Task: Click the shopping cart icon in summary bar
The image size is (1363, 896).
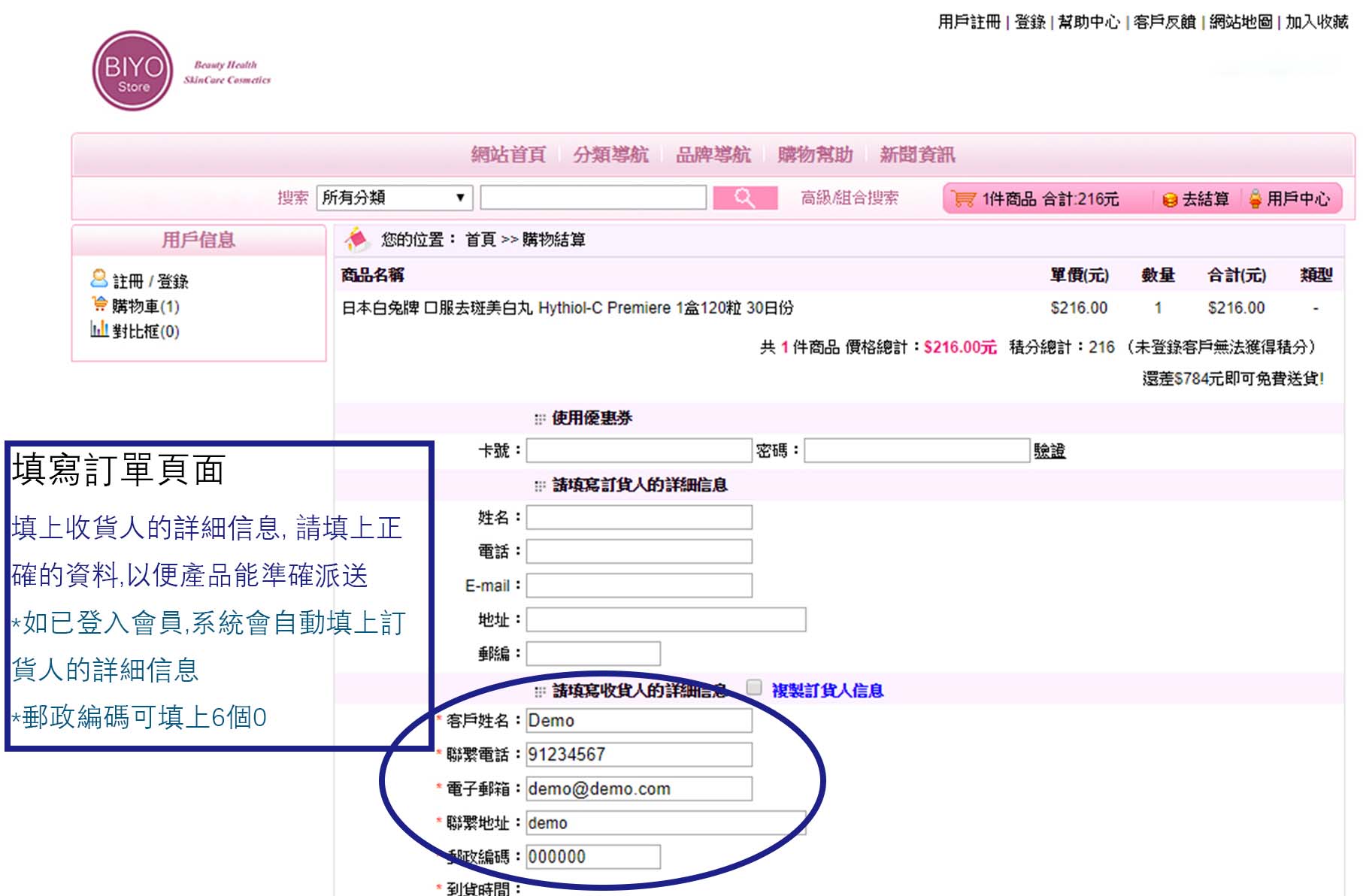Action: click(x=963, y=198)
